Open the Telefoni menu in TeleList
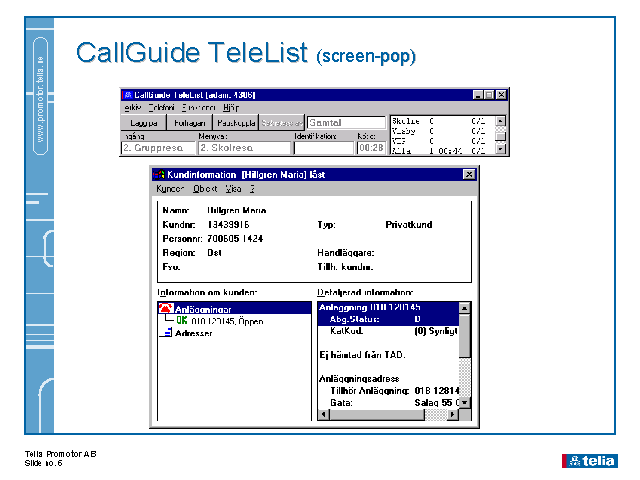Image resolution: width=640 pixels, height=480 pixels. [x=161, y=107]
